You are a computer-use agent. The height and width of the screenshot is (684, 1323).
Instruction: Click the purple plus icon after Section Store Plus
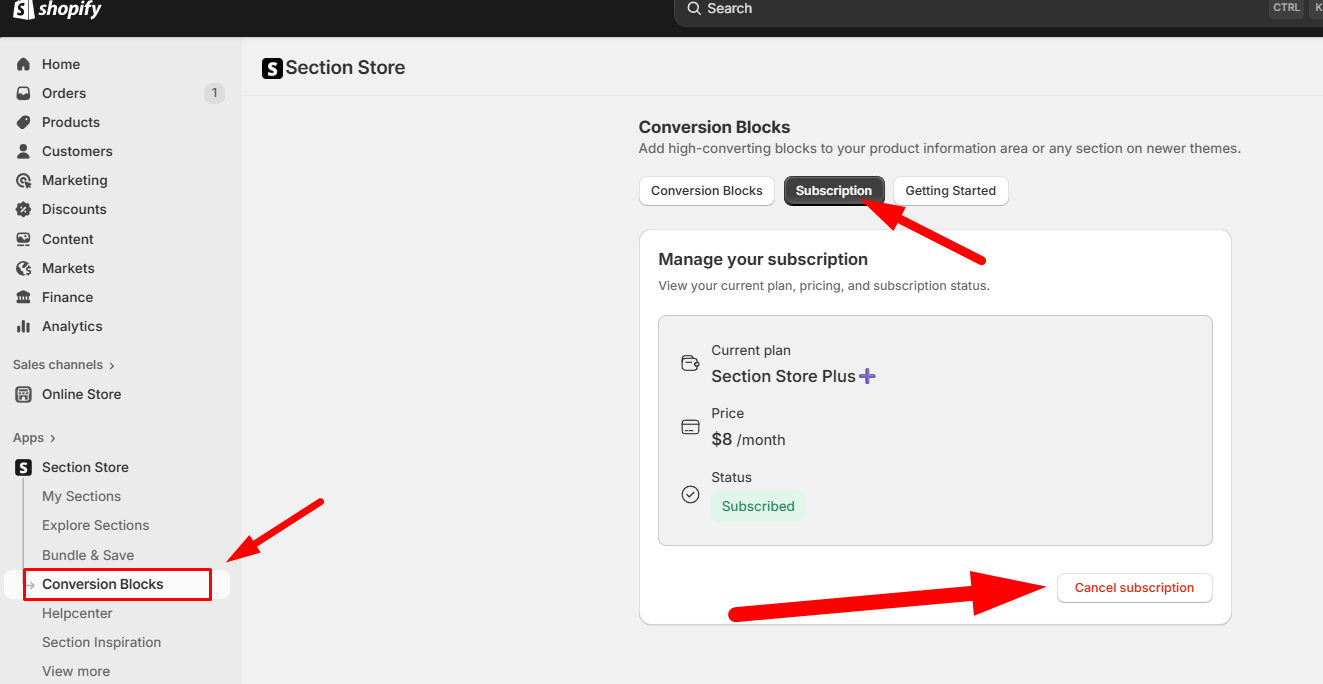[x=867, y=376]
